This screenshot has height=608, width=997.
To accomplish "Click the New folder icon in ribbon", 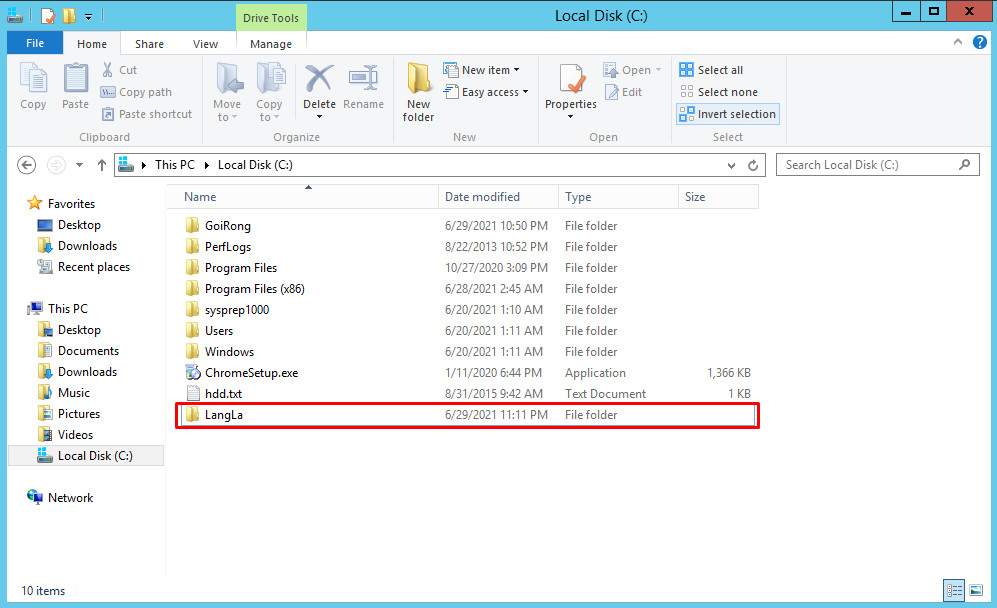I will point(418,92).
